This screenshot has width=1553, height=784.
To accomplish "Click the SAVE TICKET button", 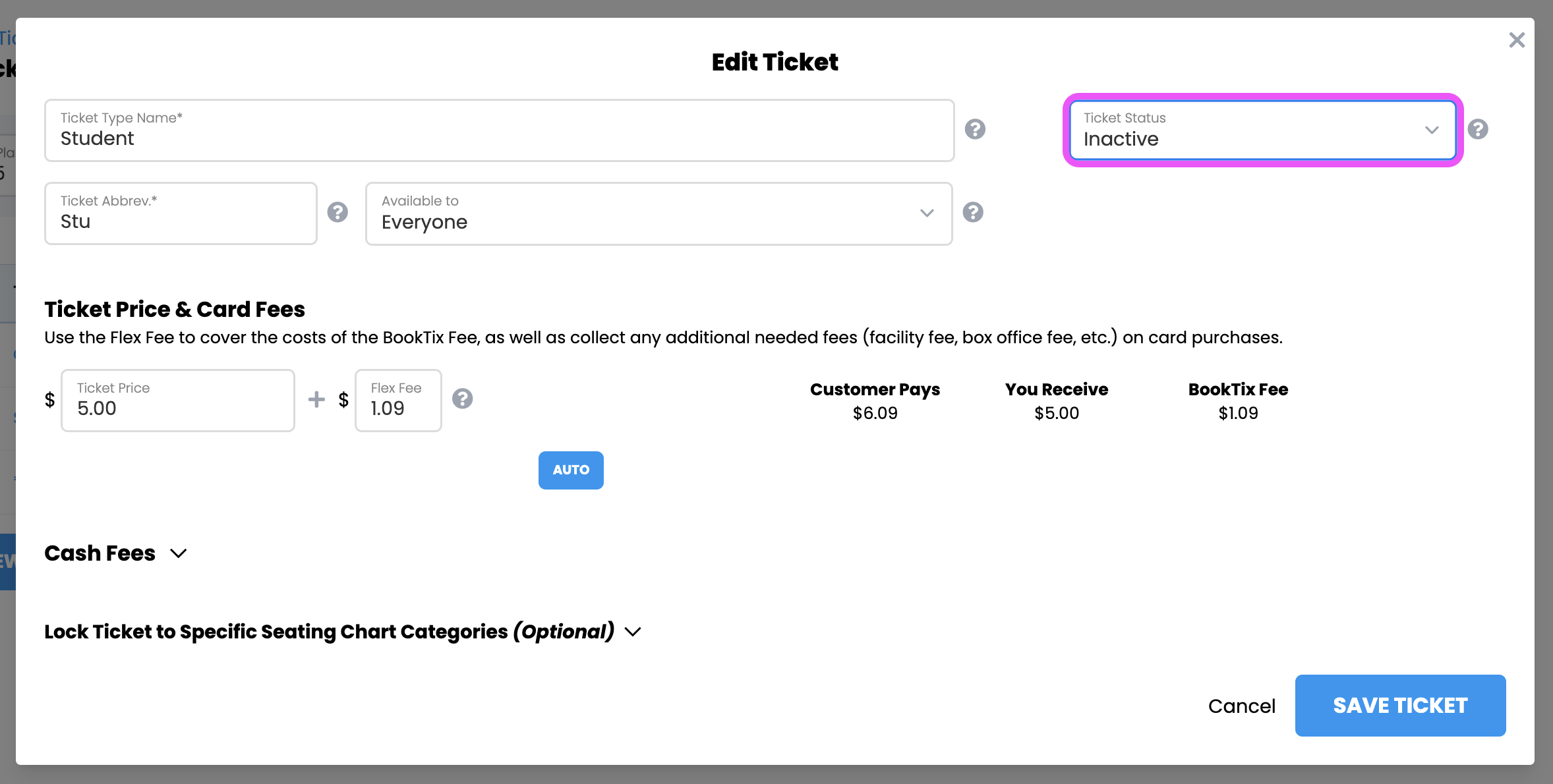I will tap(1400, 706).
